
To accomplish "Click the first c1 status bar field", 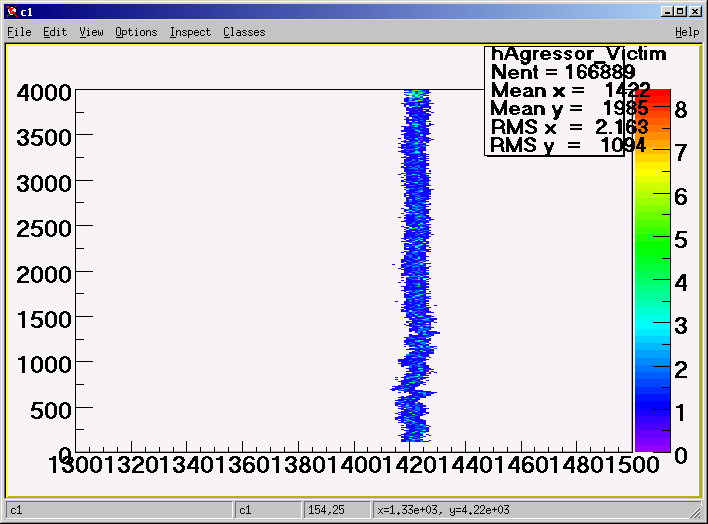I will click(x=119, y=510).
